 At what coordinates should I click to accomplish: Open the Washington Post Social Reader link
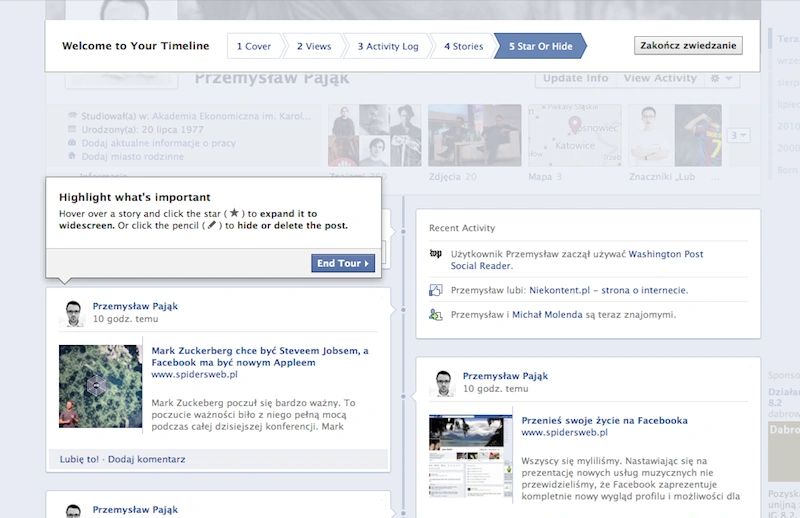tap(577, 260)
